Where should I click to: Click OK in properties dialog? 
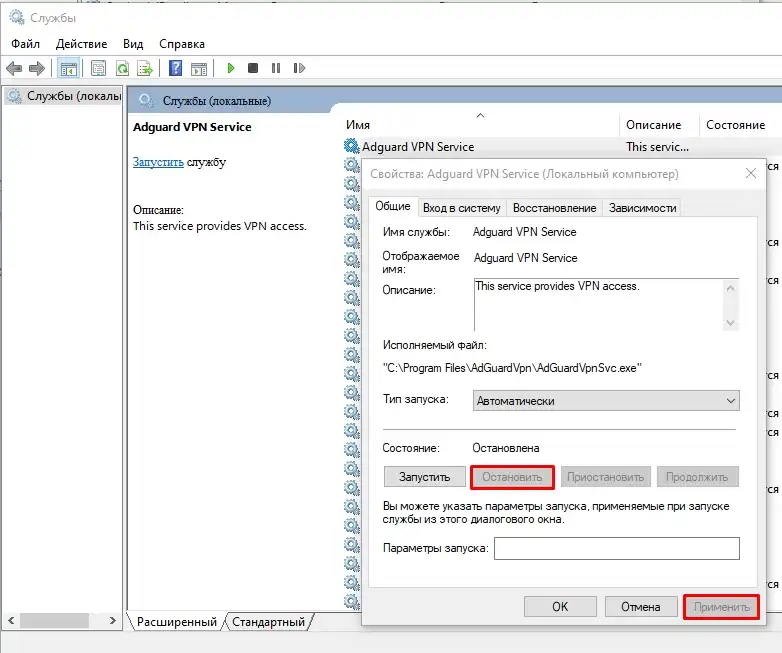pos(560,607)
